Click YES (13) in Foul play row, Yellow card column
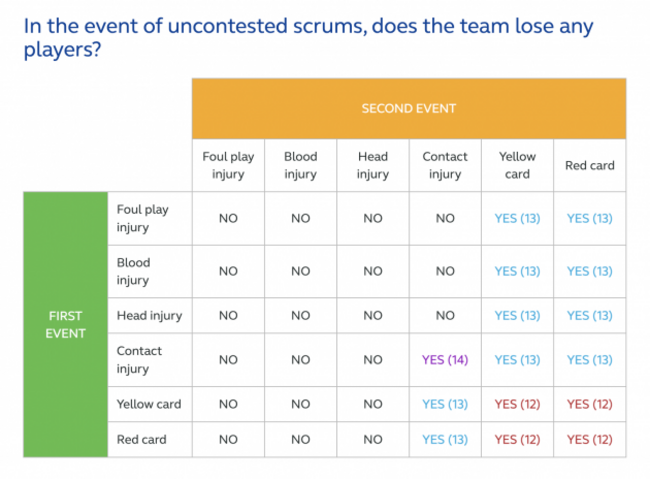Image resolution: width=650 pixels, height=479 pixels. [517, 218]
